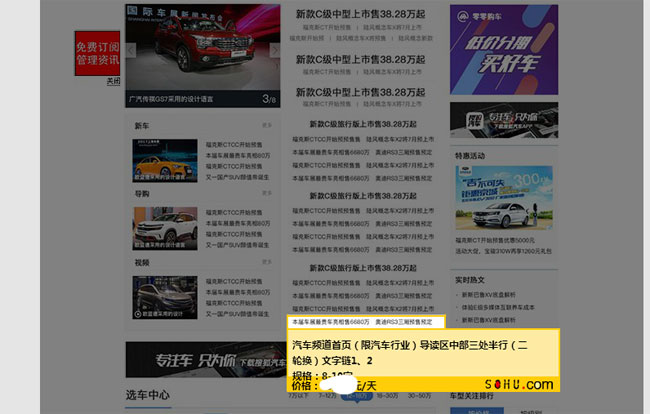The width and height of the screenshot is (650, 414).
Task: Open 又一国产SUV颜值帝诞生 in the 视频 section
Action: click(x=238, y=314)
